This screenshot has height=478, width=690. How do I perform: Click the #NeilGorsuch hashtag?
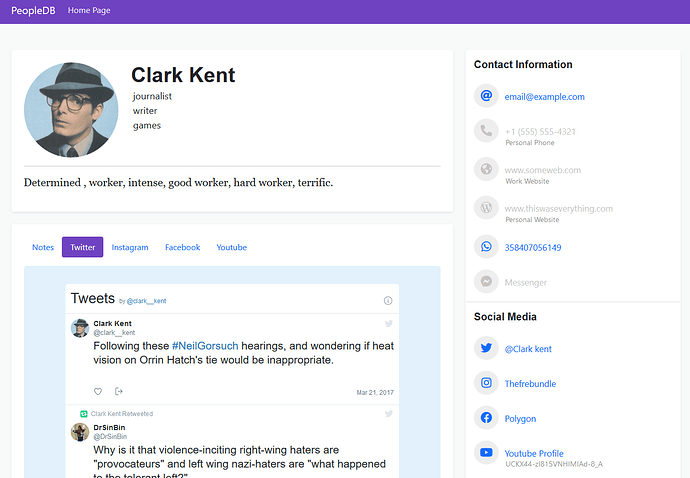point(205,346)
